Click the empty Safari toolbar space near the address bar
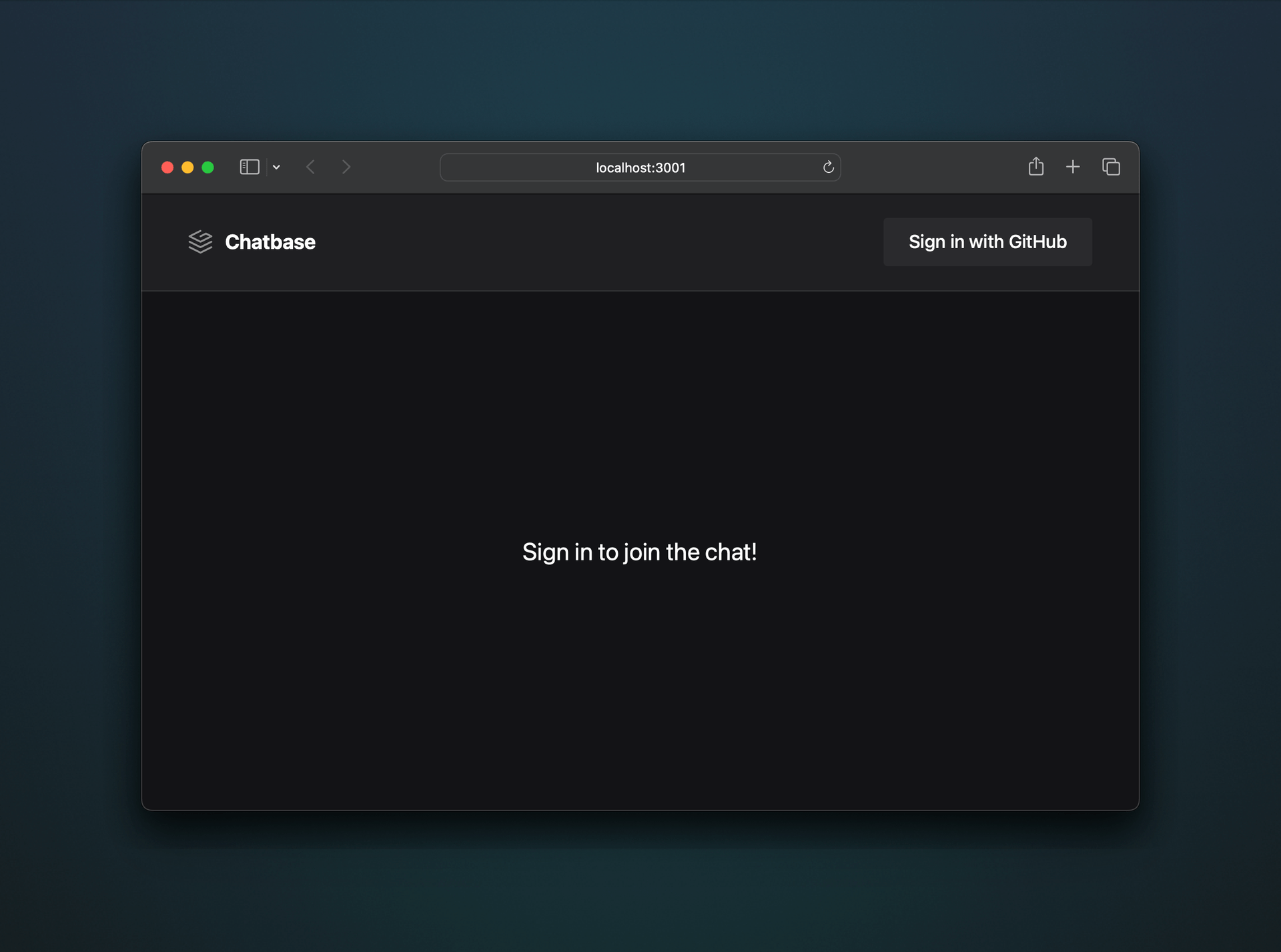This screenshot has height=952, width=1281. [x=934, y=167]
